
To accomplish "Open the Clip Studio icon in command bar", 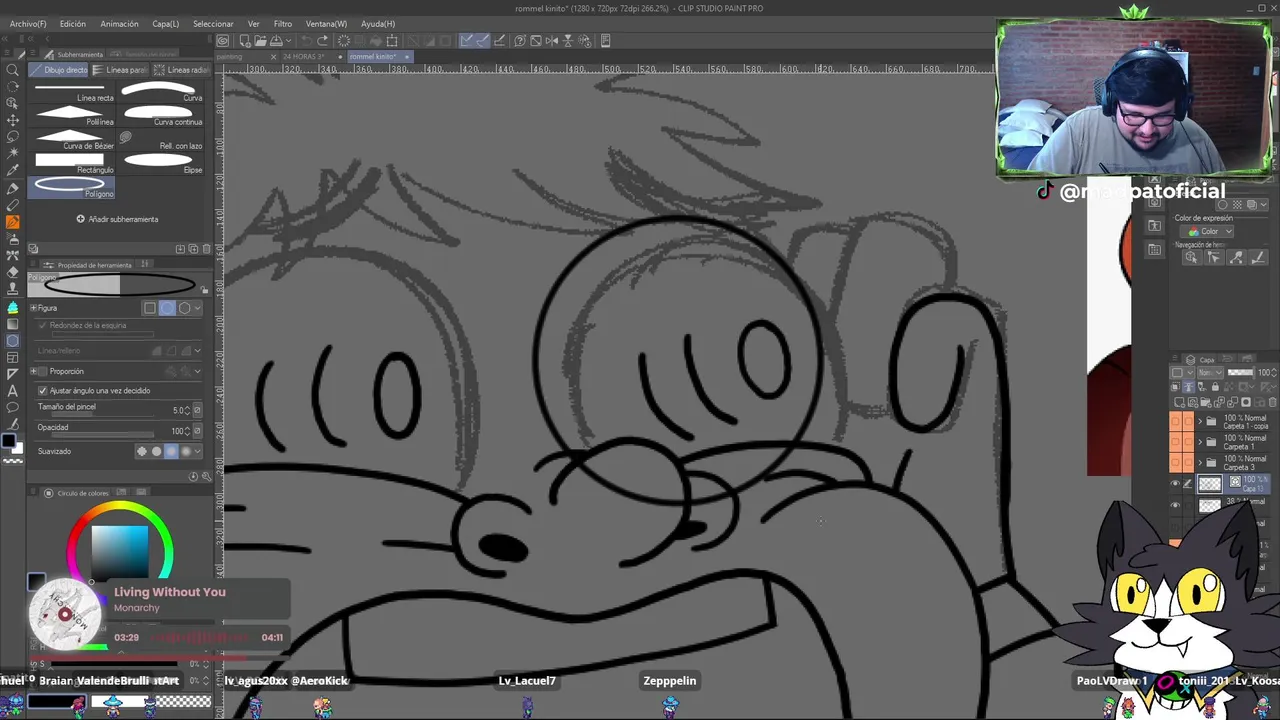I will 223,41.
